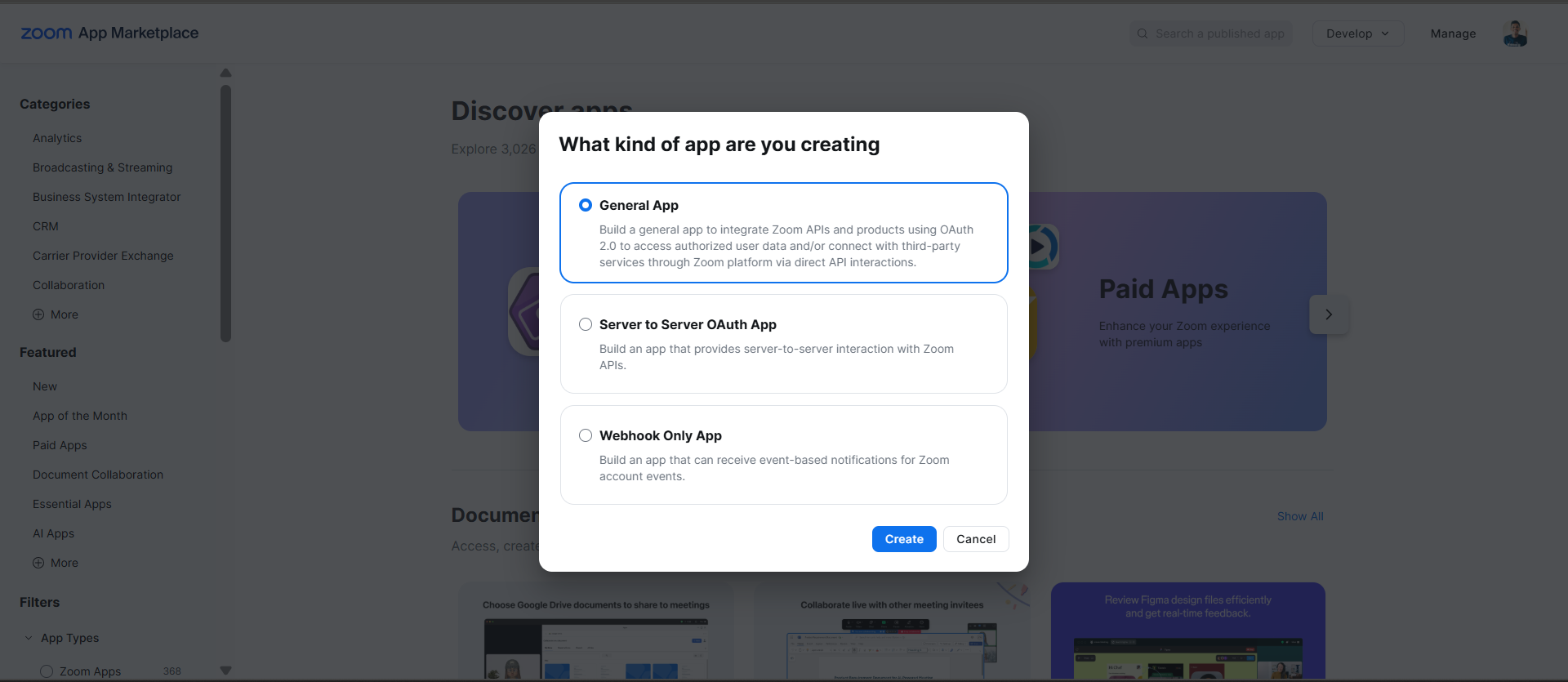Click the search magnifier icon
The width and height of the screenshot is (1568, 682).
click(1143, 33)
